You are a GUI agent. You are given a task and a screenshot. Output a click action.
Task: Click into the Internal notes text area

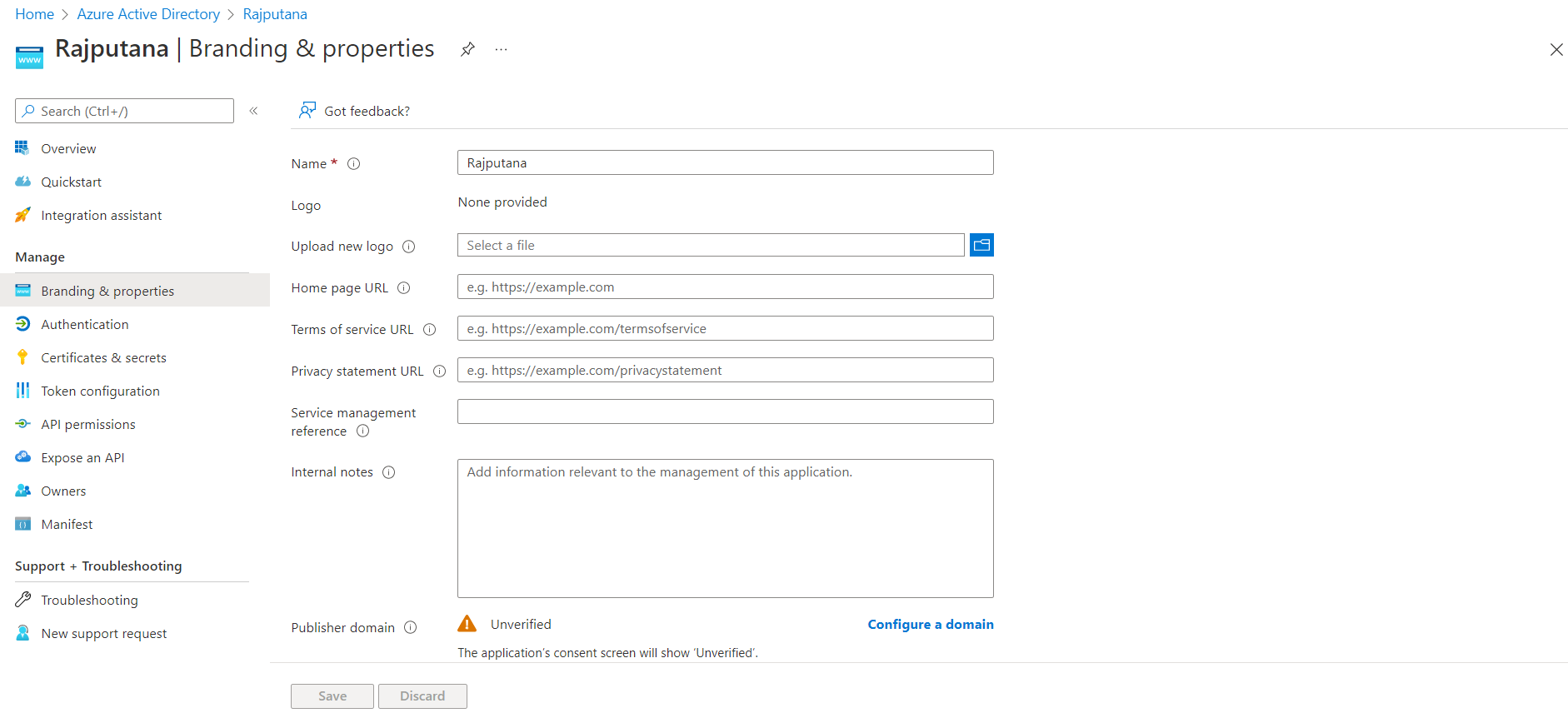pos(725,529)
